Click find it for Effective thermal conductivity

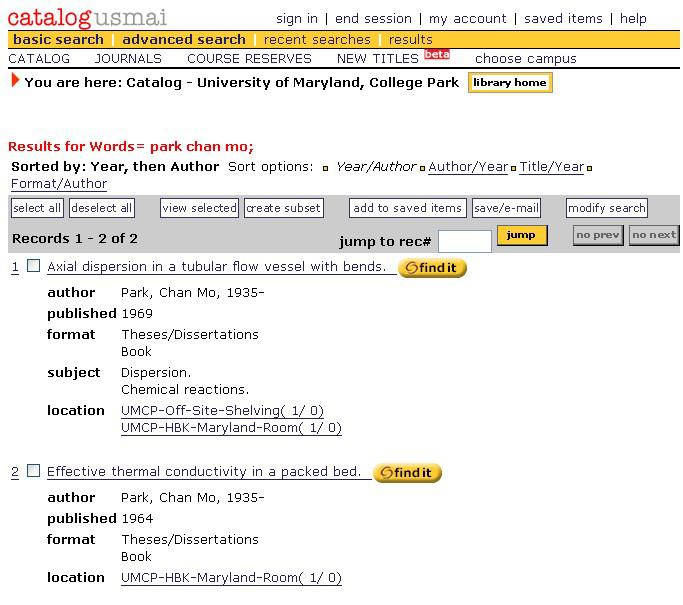[x=407, y=473]
